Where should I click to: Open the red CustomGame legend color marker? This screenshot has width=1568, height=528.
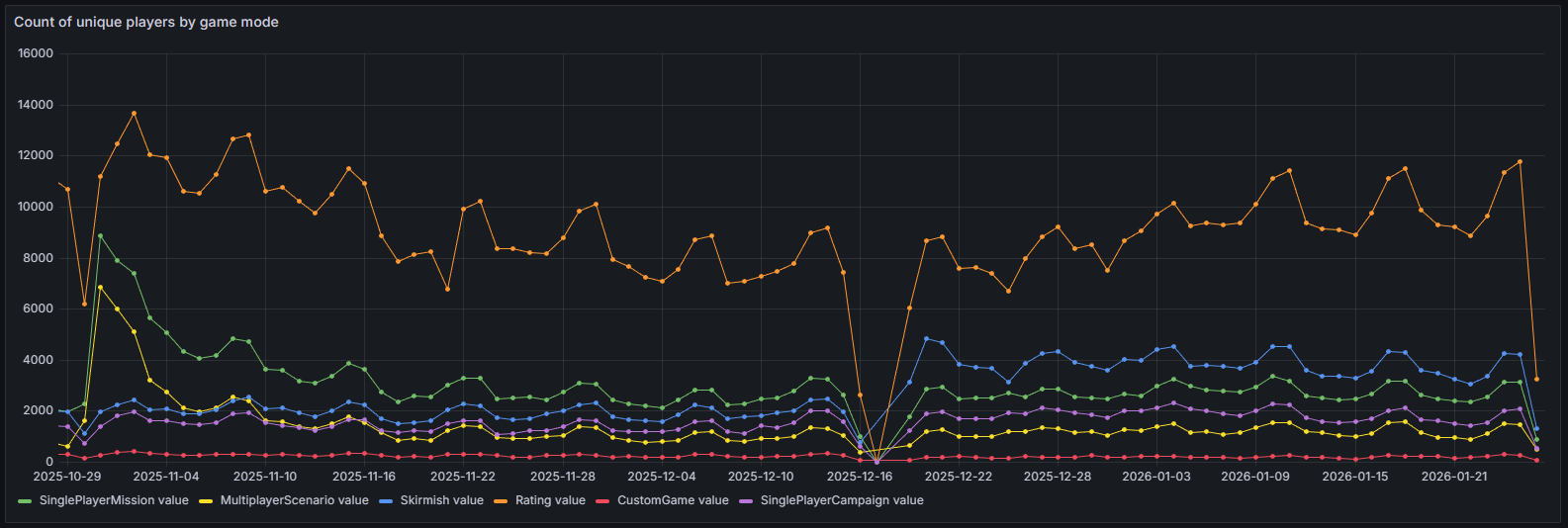(x=602, y=501)
